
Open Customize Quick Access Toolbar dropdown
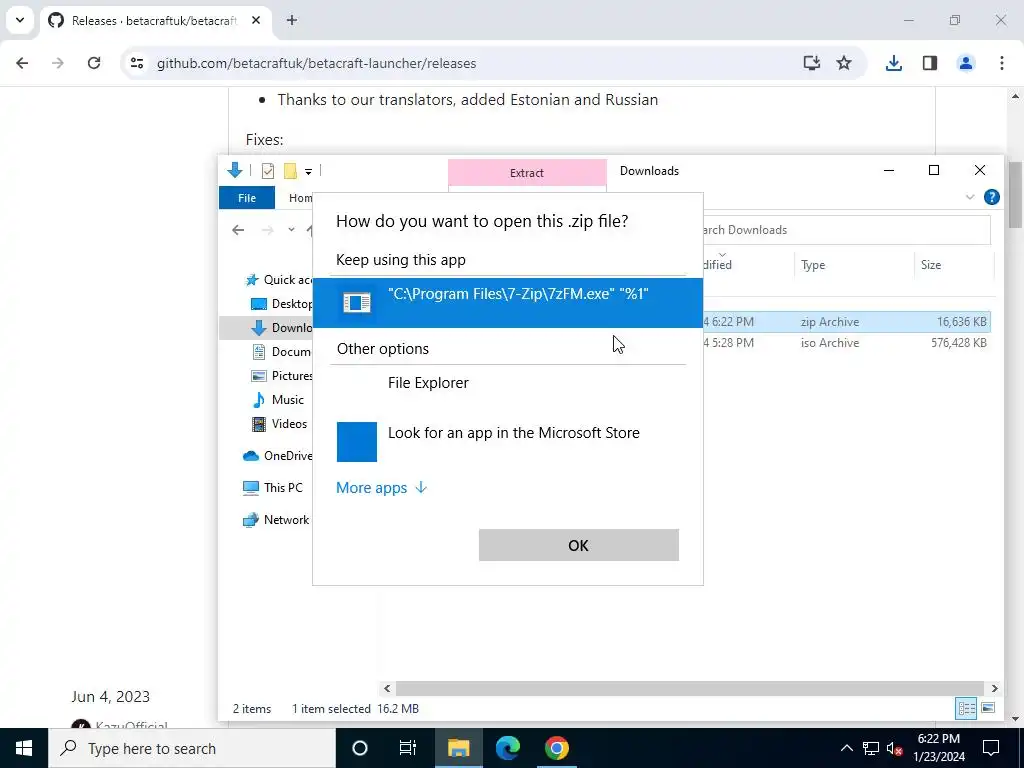click(x=308, y=172)
